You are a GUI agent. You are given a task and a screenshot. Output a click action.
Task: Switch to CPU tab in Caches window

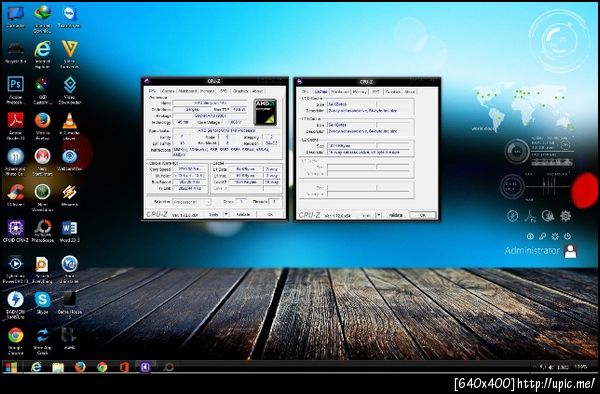(x=305, y=92)
